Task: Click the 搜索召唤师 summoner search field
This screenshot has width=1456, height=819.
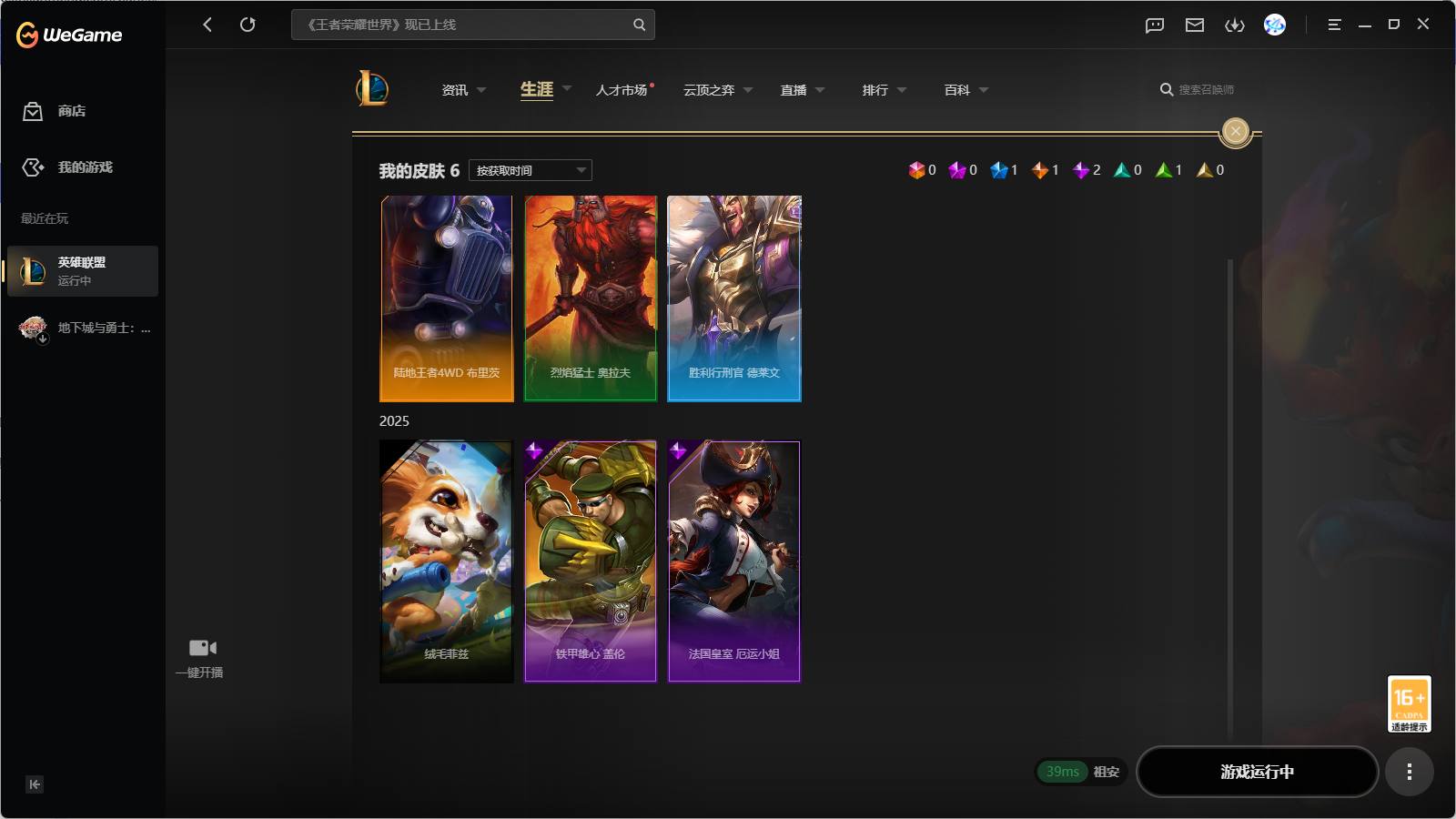Action: (1206, 90)
